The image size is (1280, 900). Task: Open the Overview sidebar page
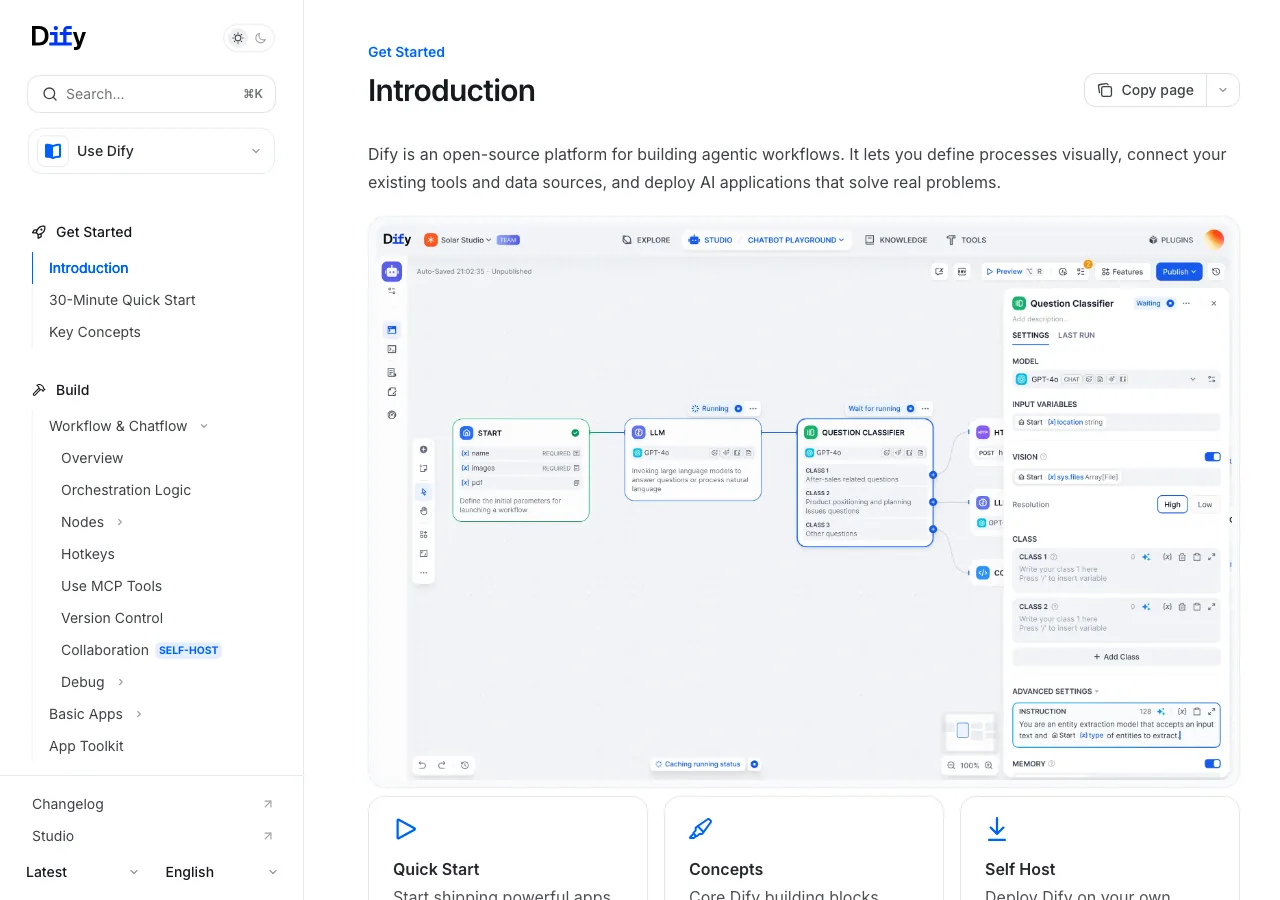(x=92, y=458)
